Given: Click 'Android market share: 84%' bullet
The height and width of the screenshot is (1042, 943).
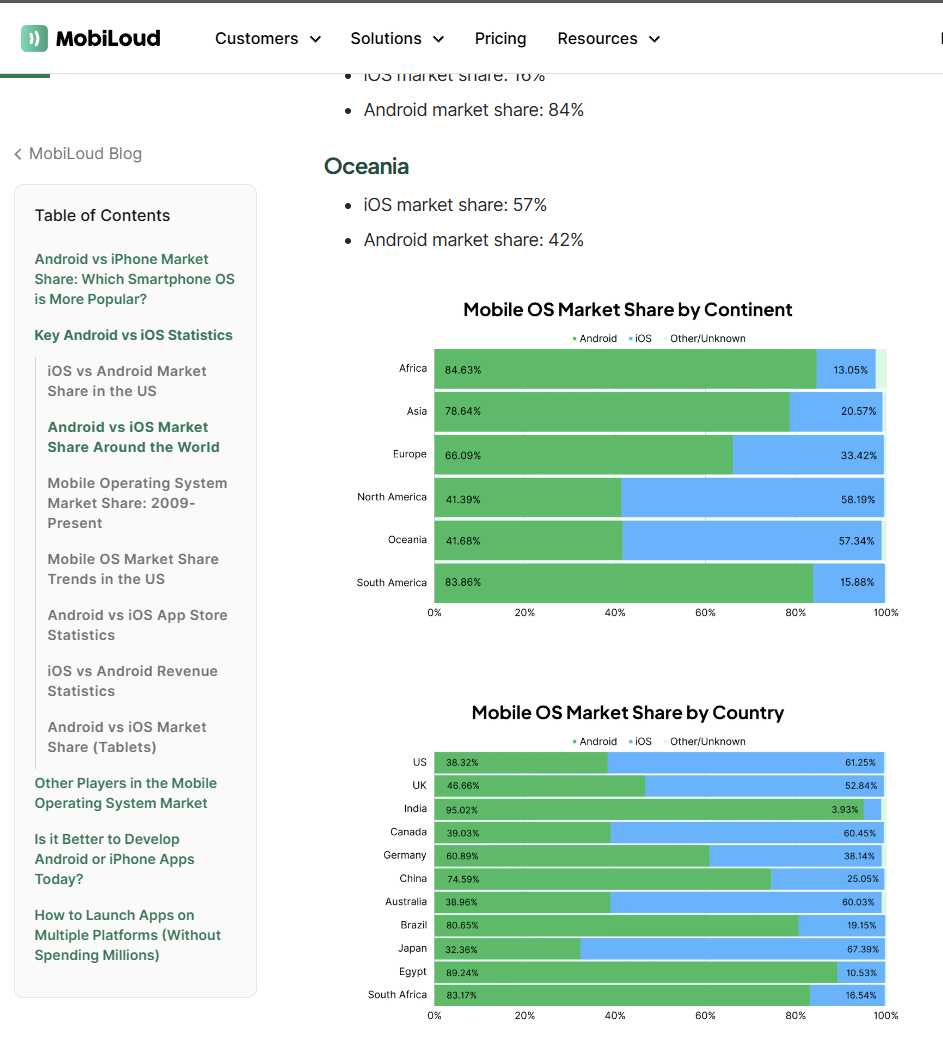Looking at the screenshot, I should pos(473,110).
